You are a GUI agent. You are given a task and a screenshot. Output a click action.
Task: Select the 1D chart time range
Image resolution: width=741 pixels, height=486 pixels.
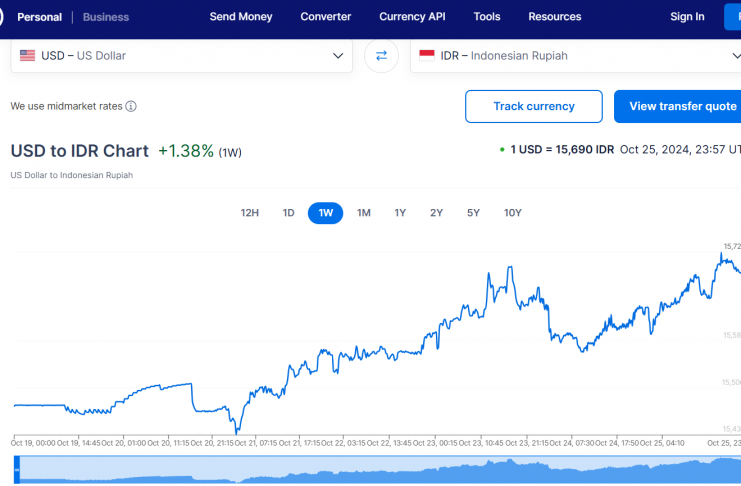pos(288,213)
